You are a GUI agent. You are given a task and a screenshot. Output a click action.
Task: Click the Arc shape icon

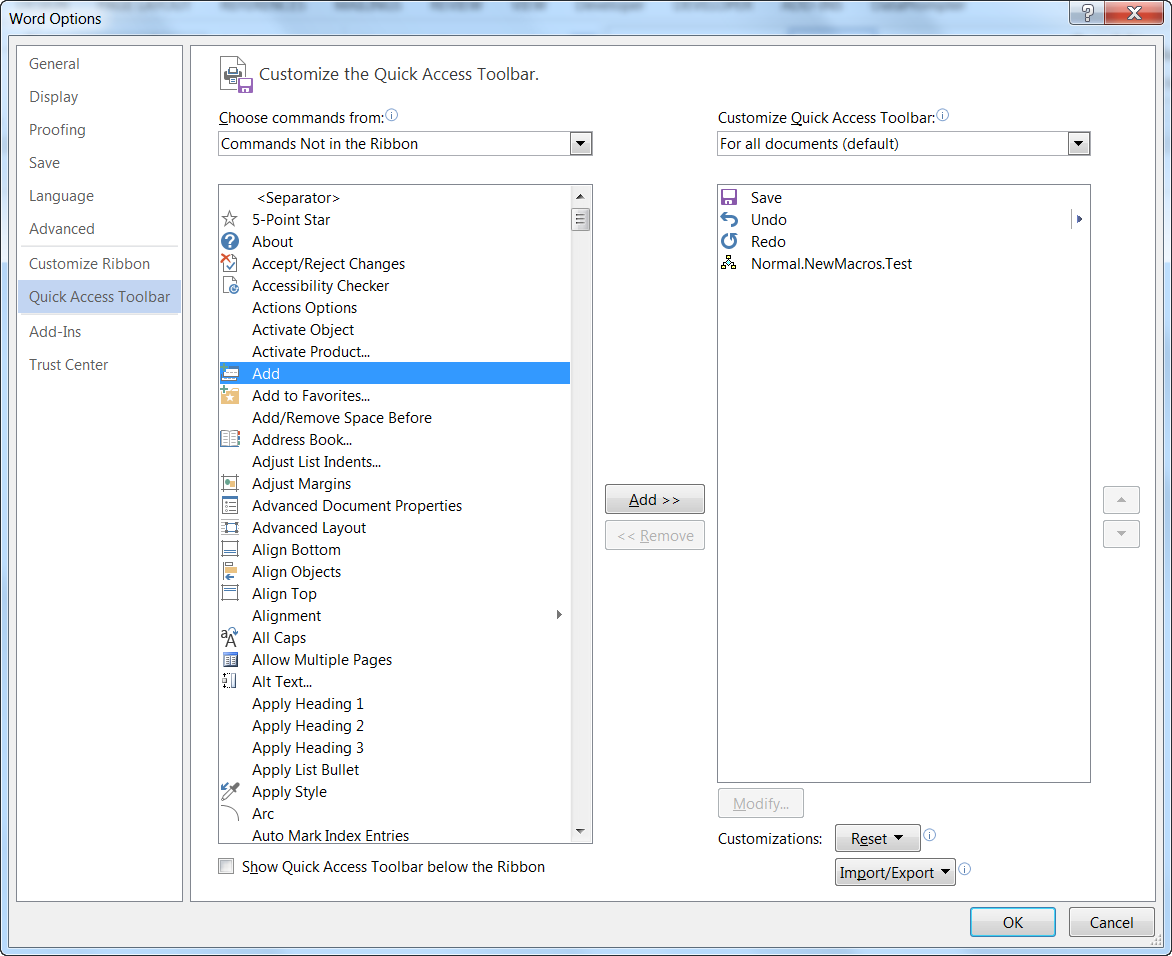pyautogui.click(x=229, y=813)
